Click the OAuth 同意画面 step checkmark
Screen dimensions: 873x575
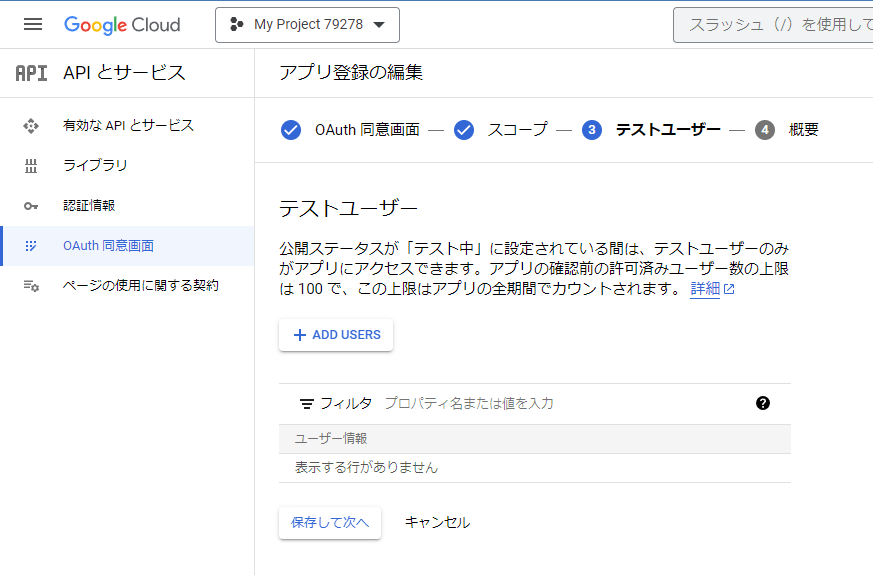291,130
